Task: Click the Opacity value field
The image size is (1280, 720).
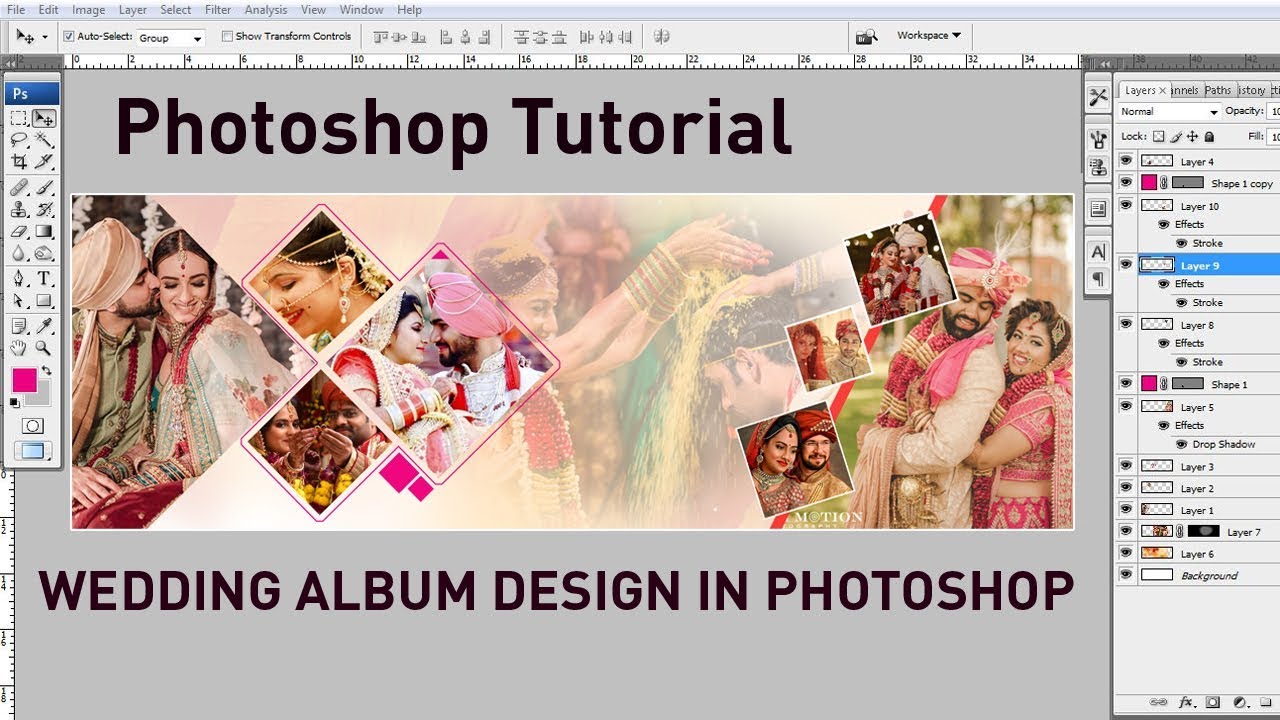Action: [x=1273, y=112]
